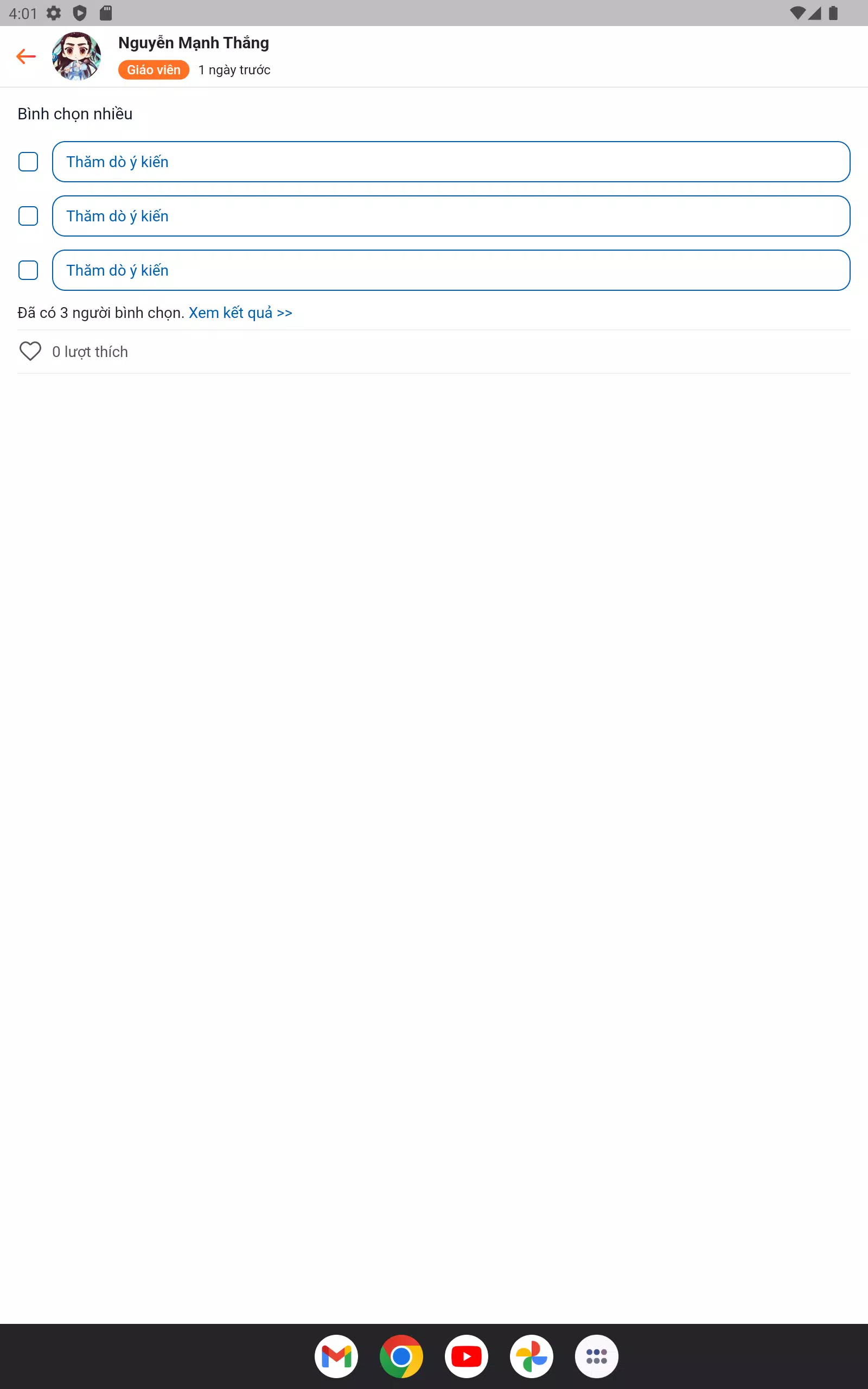Select the second Thăm dò ý kiến option box
Screen dimensions: 868x1389
tap(451, 216)
